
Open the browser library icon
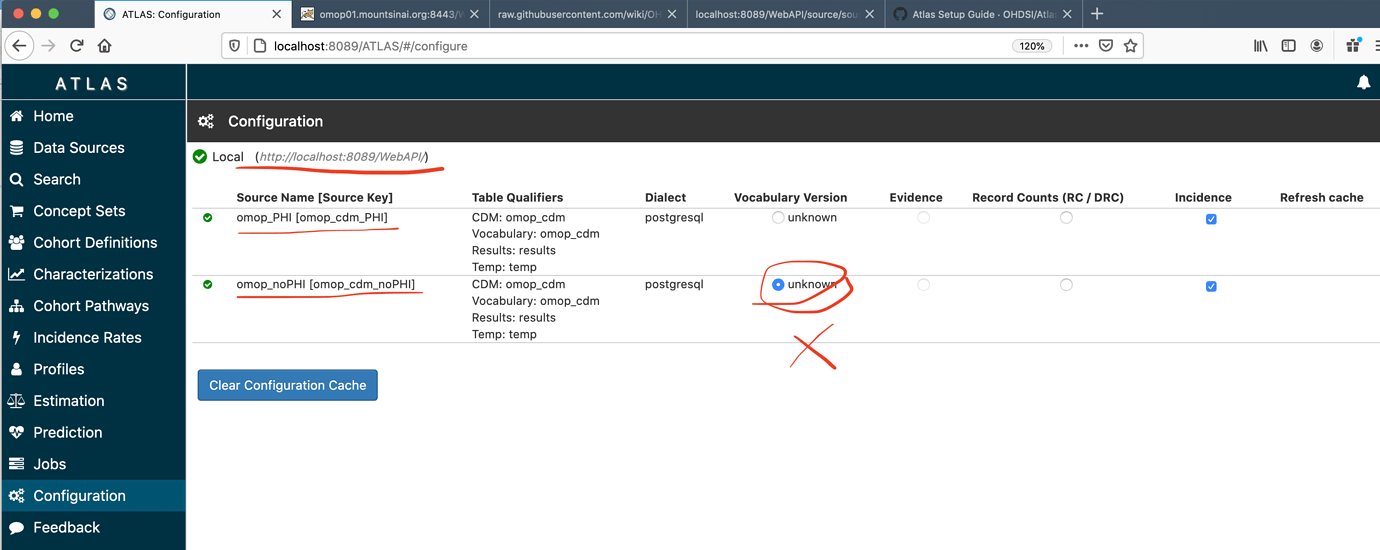1261,46
